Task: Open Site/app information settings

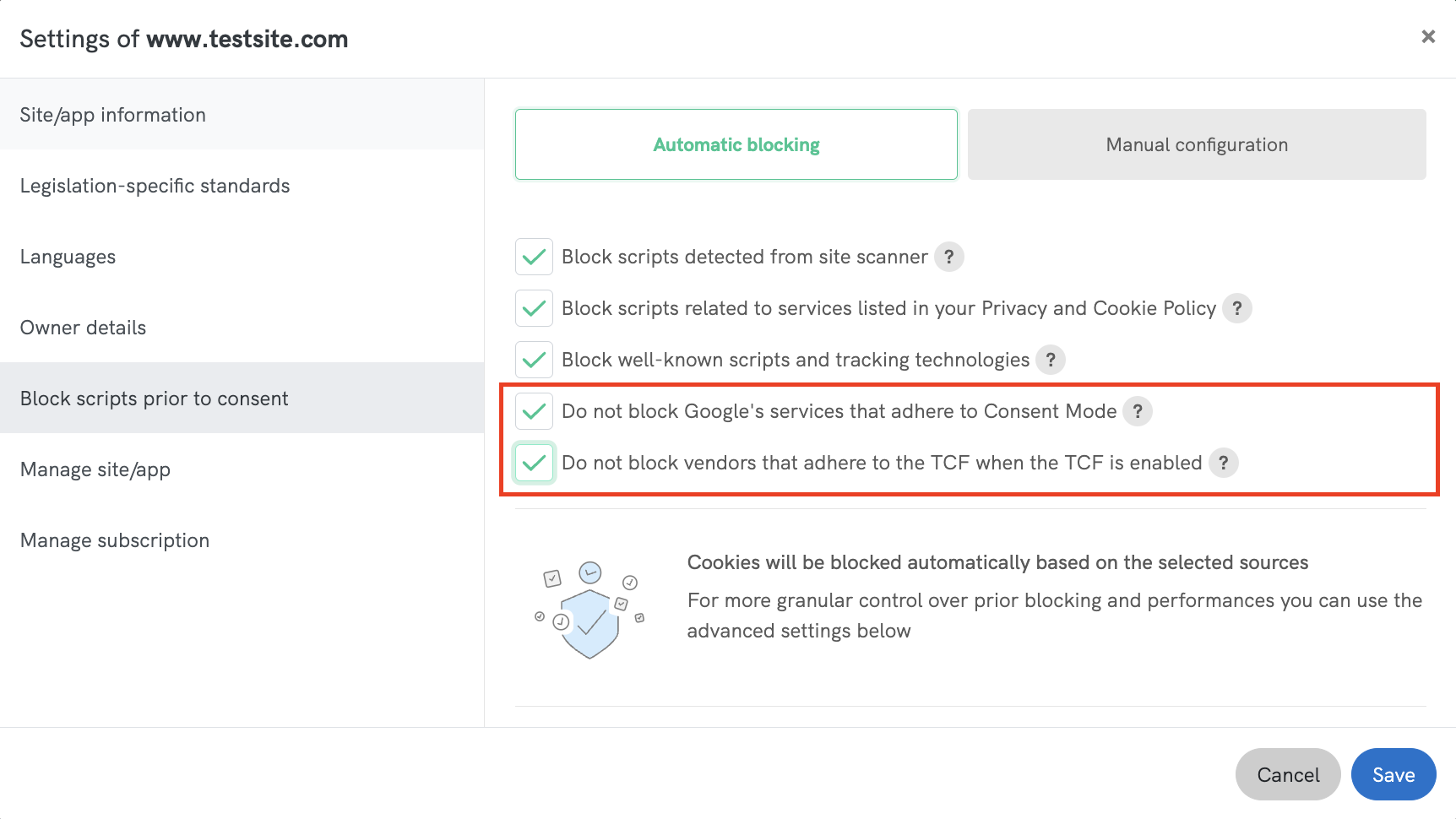Action: pyautogui.click(x=112, y=115)
